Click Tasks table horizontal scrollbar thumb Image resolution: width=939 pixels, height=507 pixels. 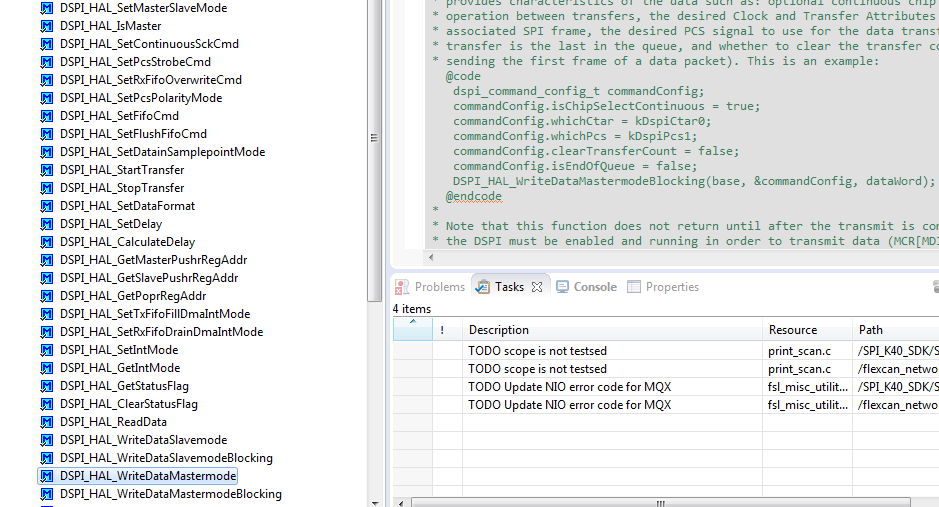[661, 503]
